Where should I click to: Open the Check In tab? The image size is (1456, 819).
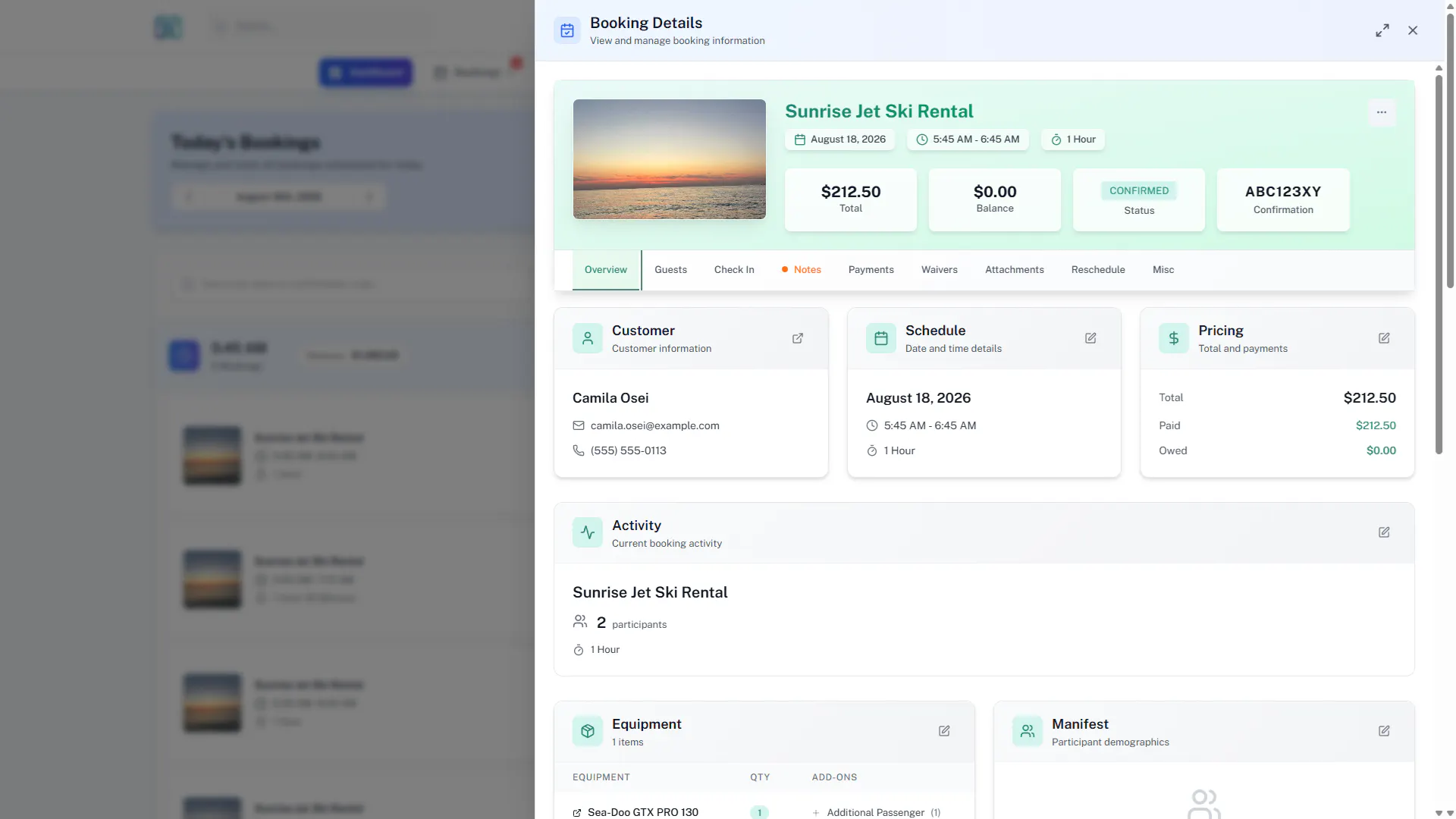point(734,270)
